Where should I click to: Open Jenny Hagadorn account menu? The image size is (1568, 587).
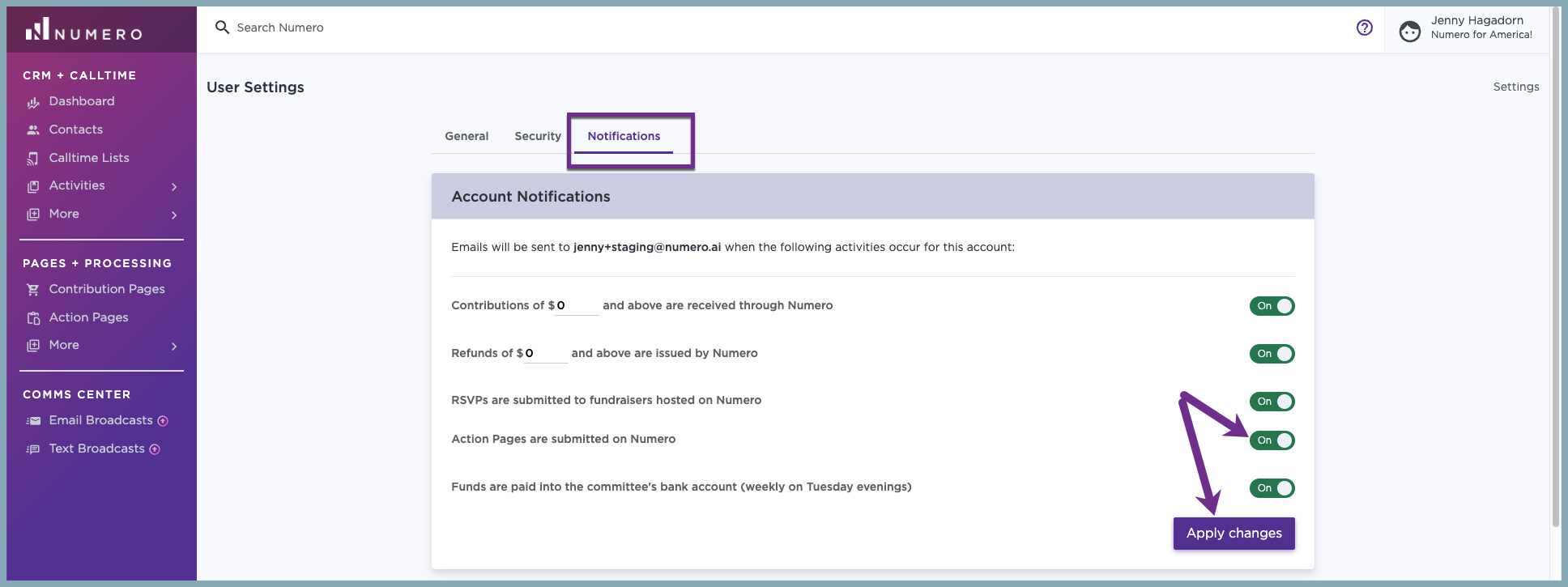[x=1466, y=30]
